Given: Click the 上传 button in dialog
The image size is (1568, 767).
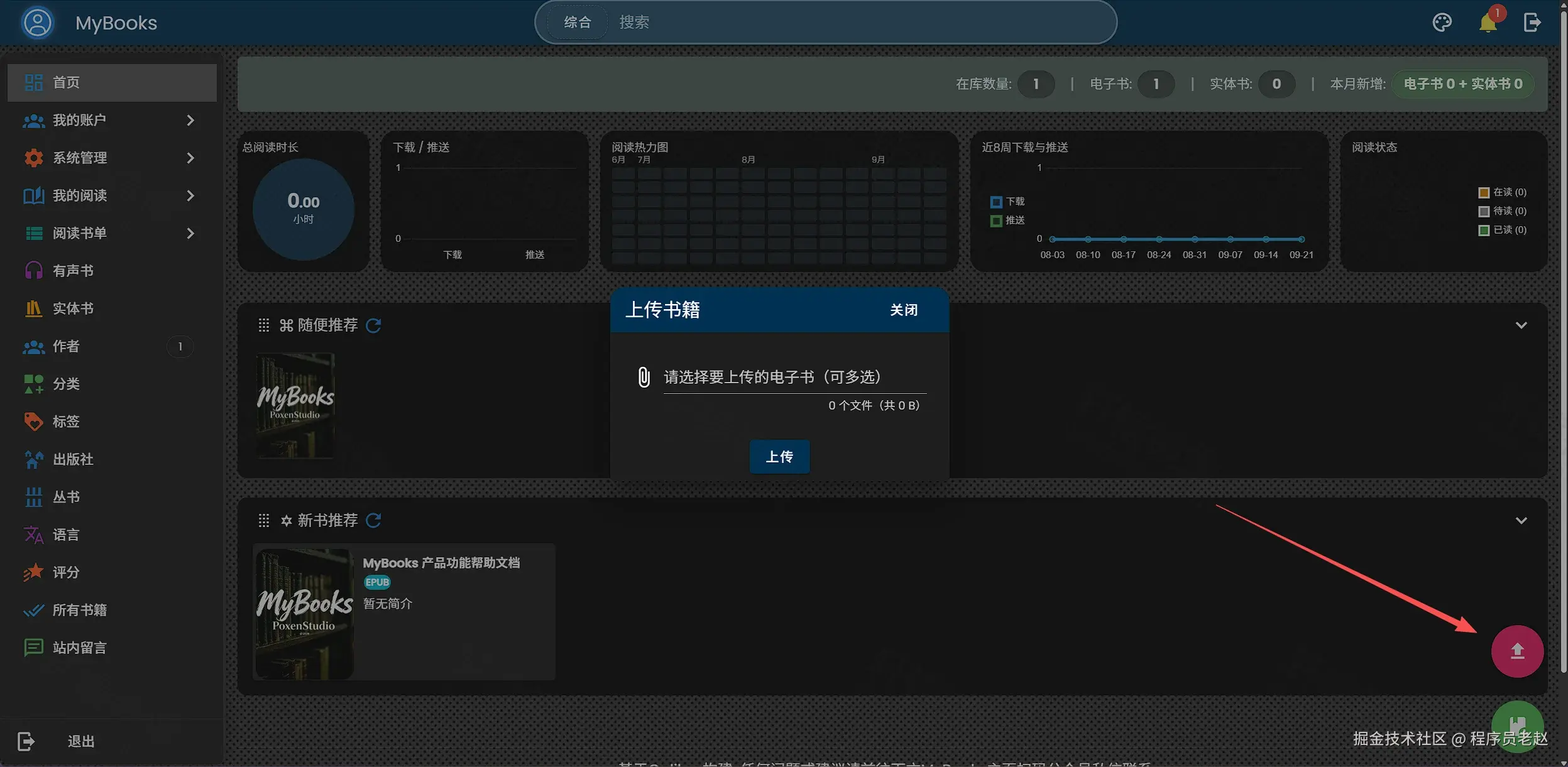Looking at the screenshot, I should coord(779,457).
